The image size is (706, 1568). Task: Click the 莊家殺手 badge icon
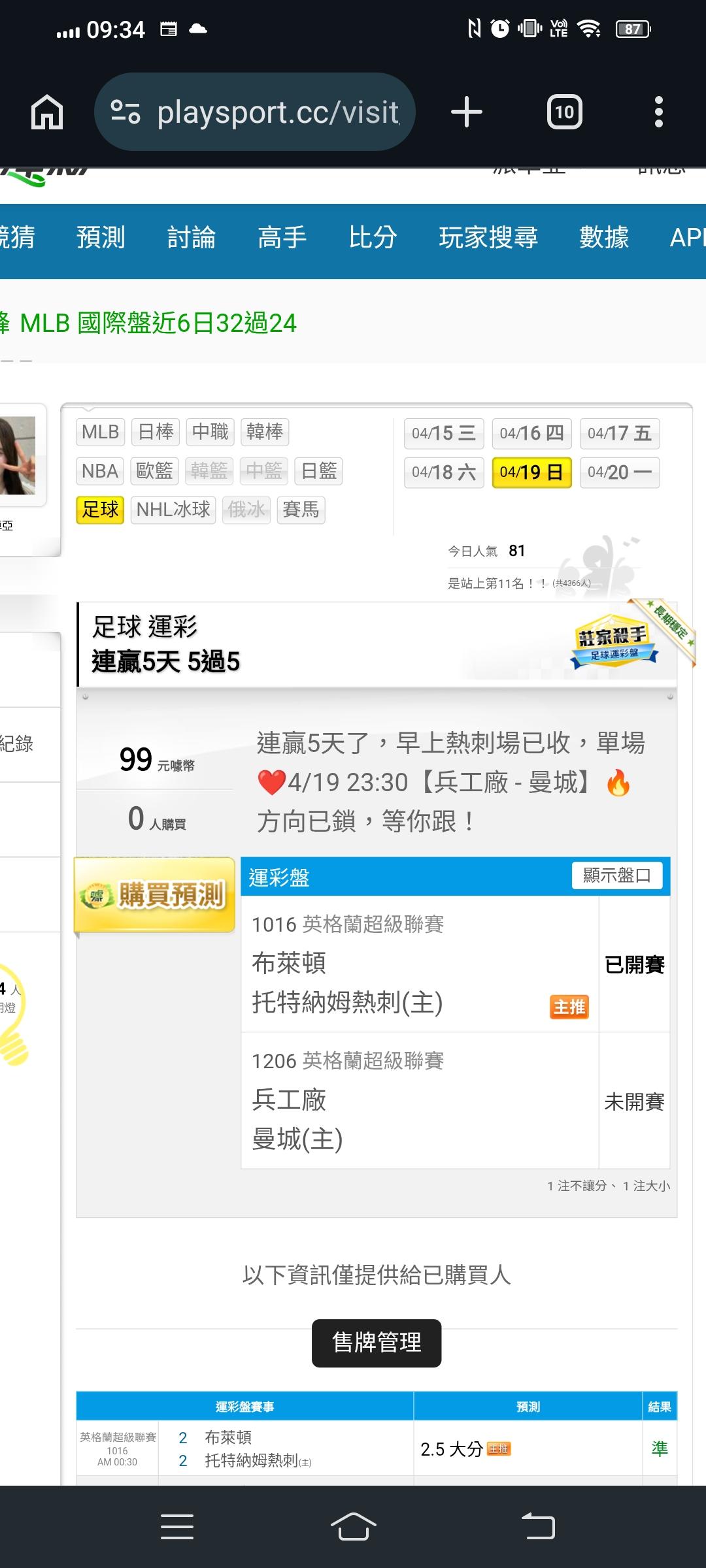(x=613, y=640)
